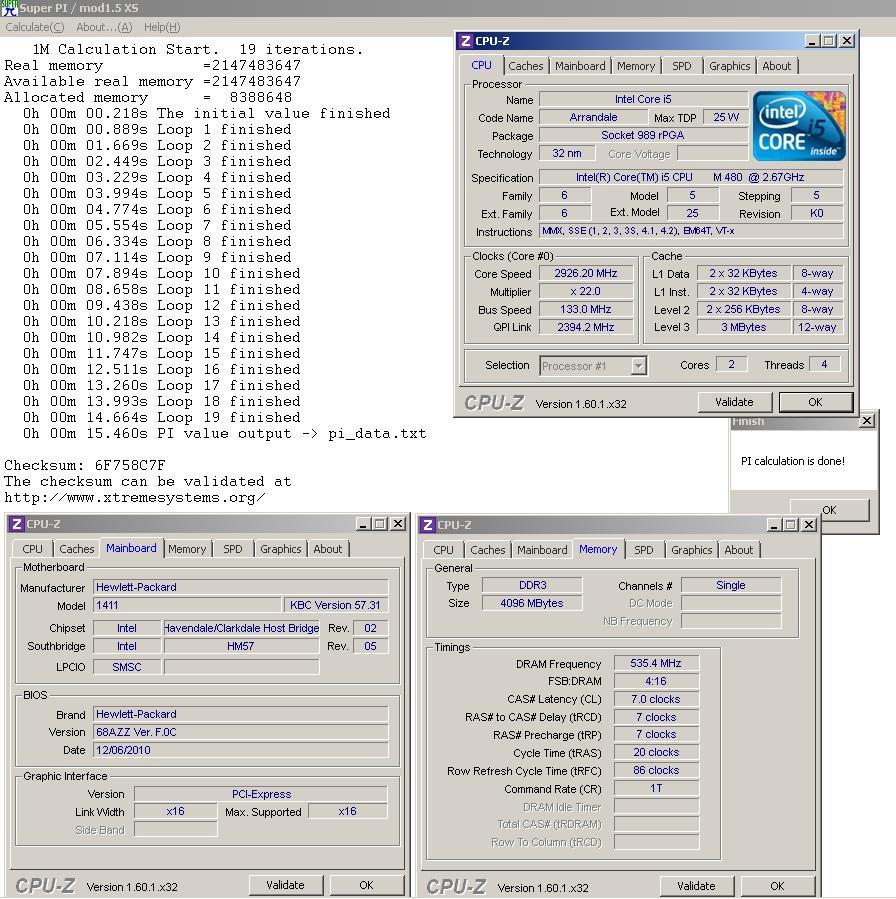
Task: Switch to SPD tab in top CPU-Z window
Action: tap(682, 66)
